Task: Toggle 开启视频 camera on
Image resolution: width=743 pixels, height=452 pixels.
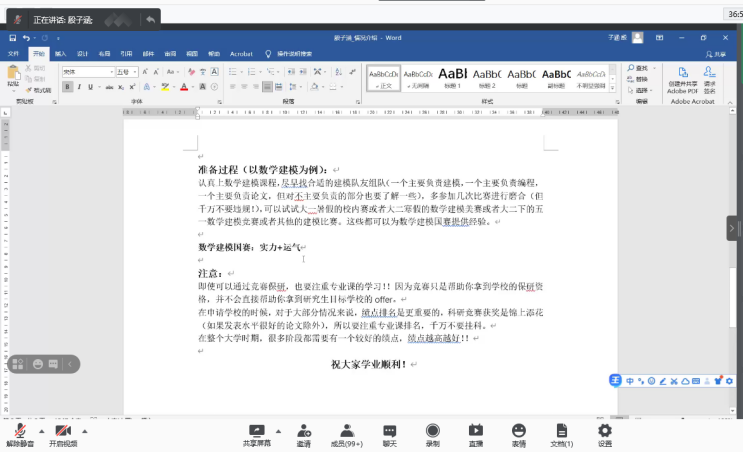Action: point(62,430)
